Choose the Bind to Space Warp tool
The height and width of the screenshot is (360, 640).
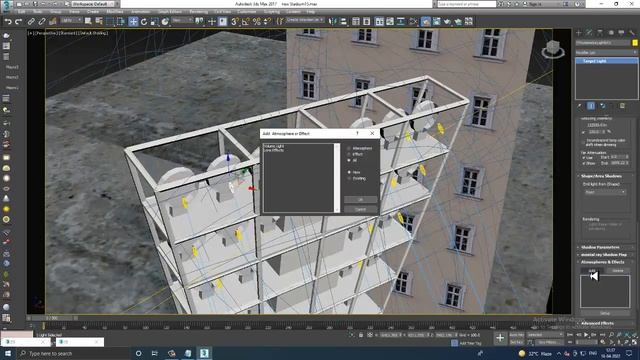point(52,21)
